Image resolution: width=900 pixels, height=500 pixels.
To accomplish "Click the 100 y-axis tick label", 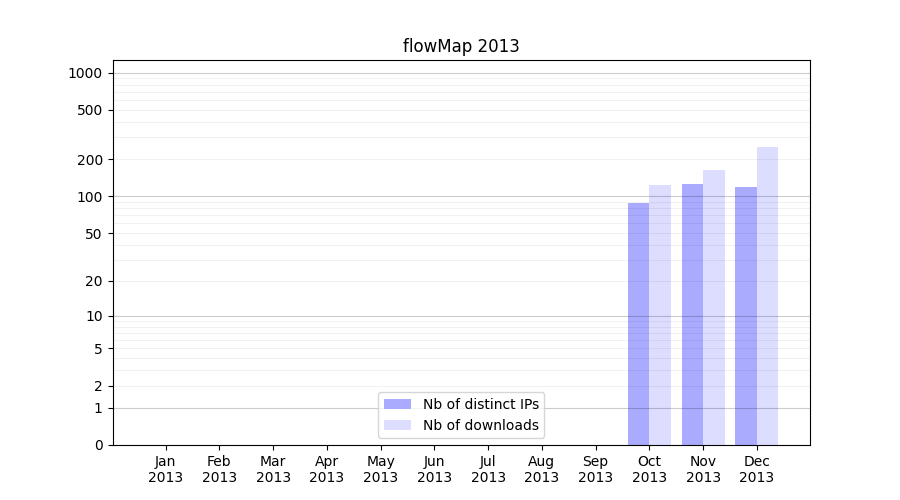I will [x=89, y=197].
